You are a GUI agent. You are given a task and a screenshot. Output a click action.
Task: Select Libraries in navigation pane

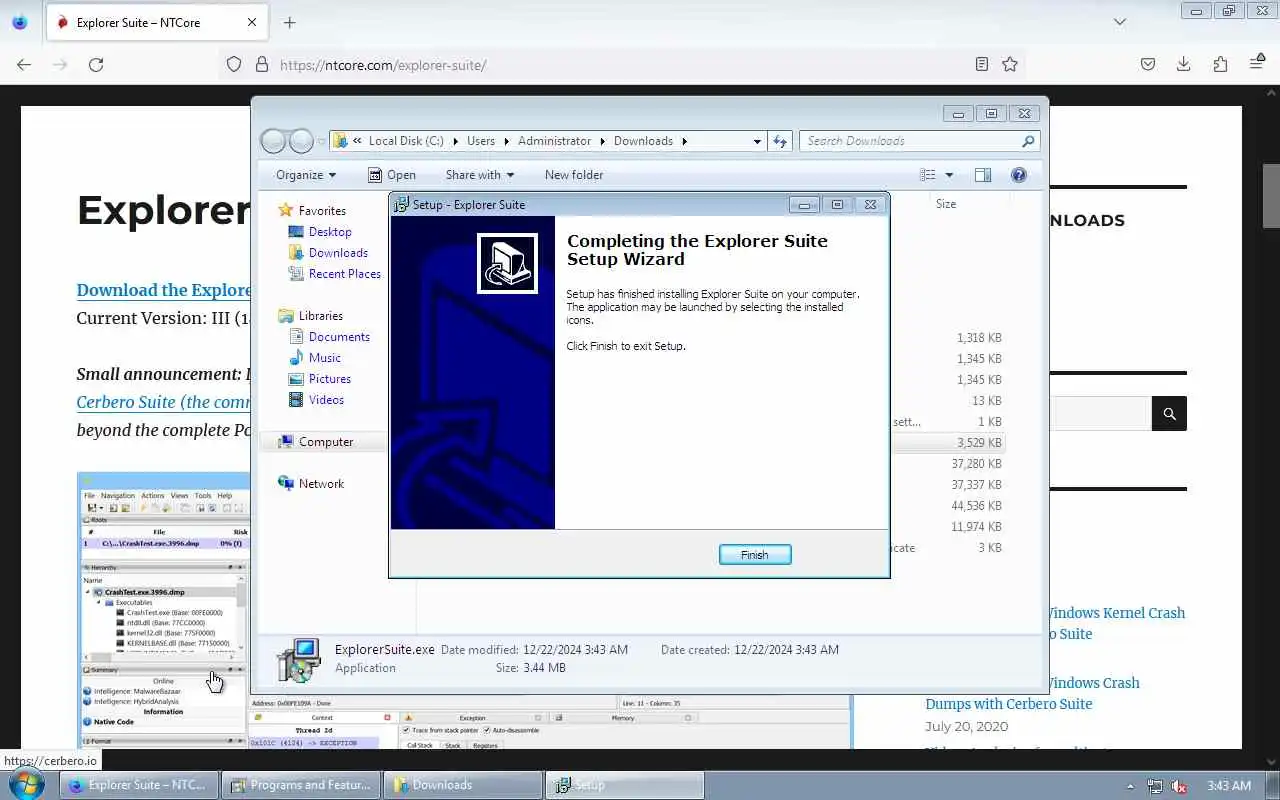point(320,316)
